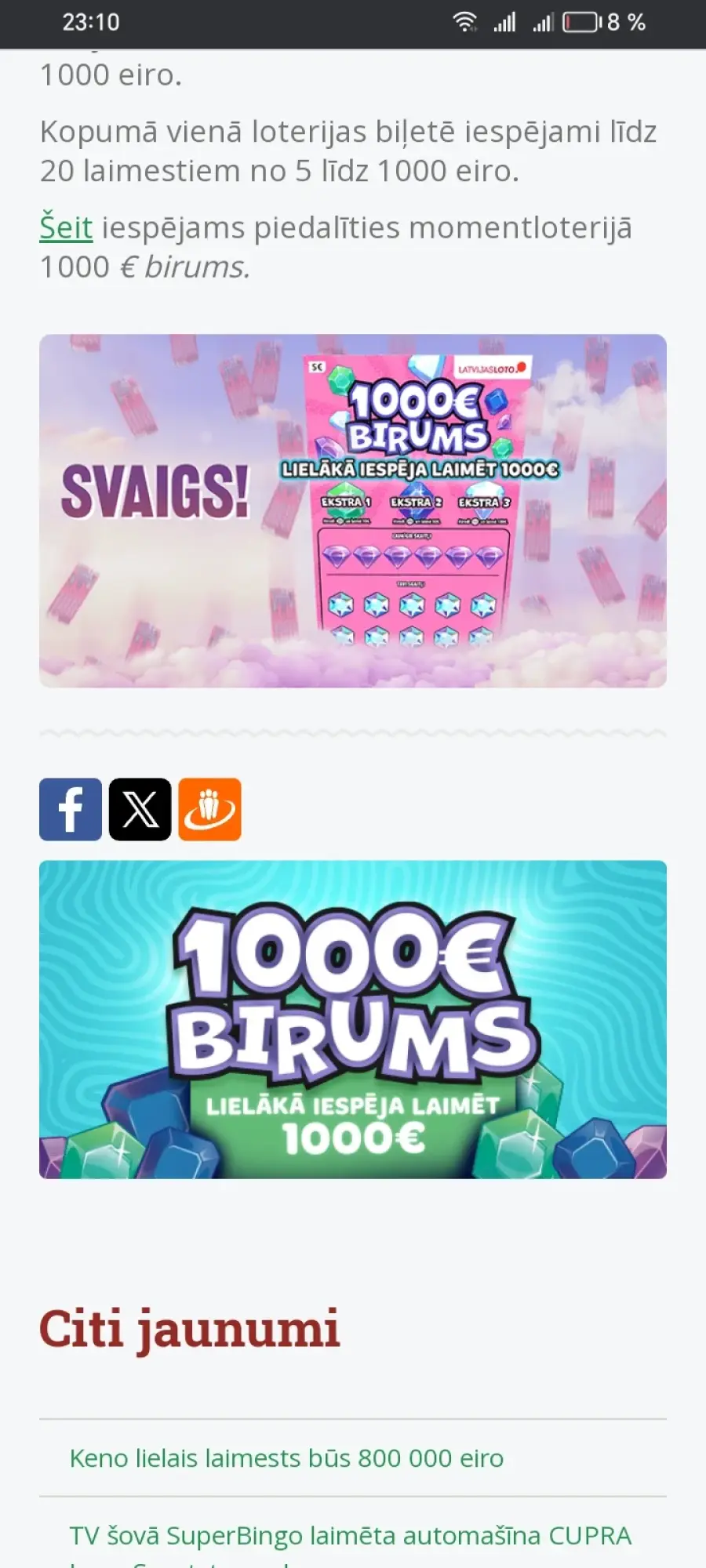This screenshot has width=706, height=1568.
Task: Click the pink scratch ticket image
Action: point(417,500)
